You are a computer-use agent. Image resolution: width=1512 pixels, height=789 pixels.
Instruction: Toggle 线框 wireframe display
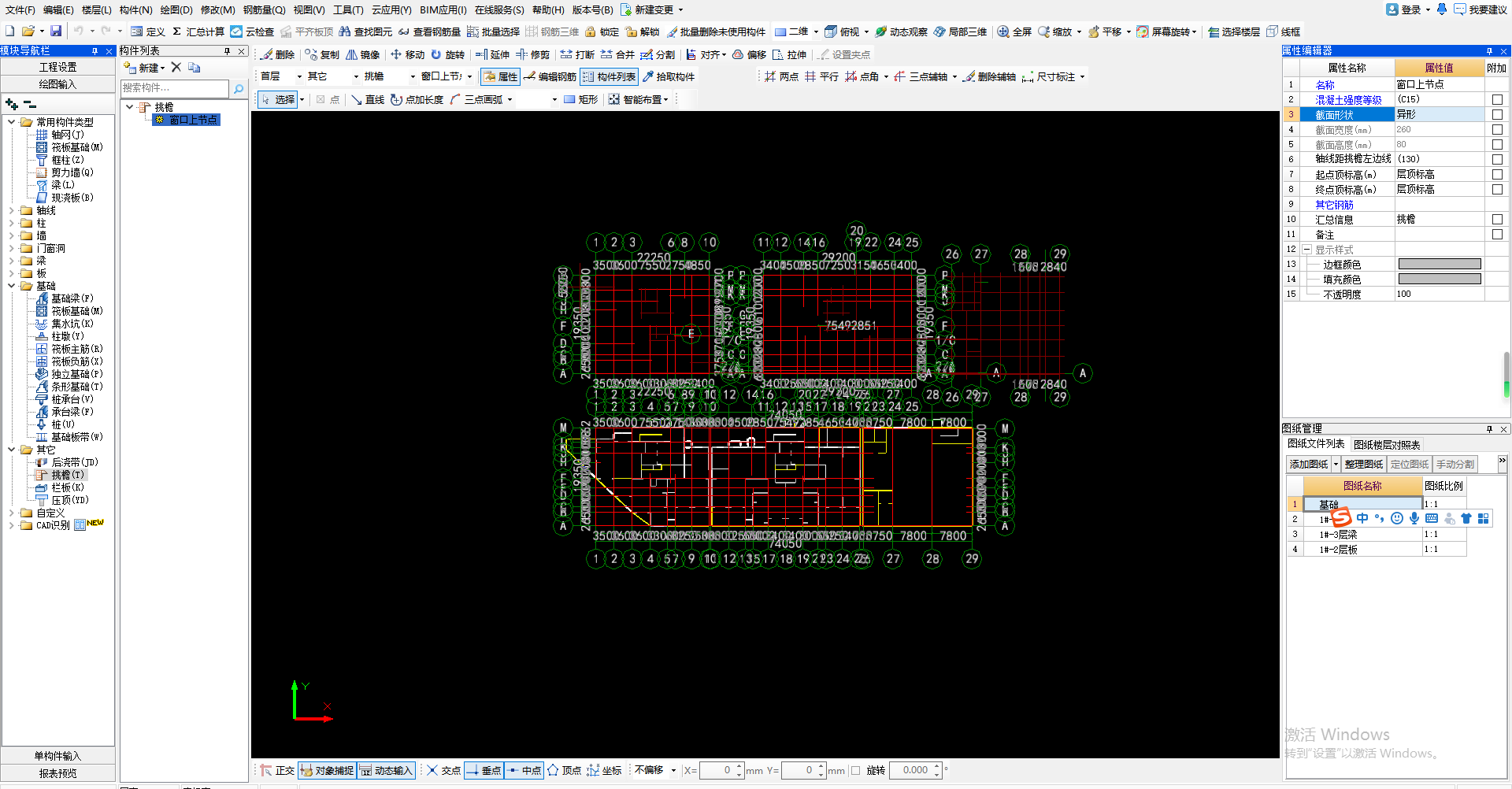(1284, 31)
